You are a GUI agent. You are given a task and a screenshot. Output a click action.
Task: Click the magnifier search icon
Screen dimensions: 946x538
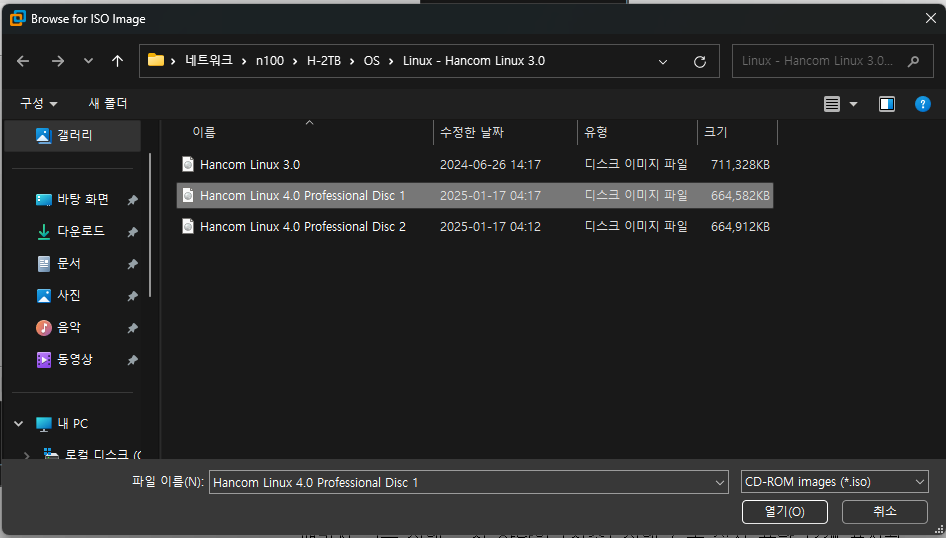point(913,61)
